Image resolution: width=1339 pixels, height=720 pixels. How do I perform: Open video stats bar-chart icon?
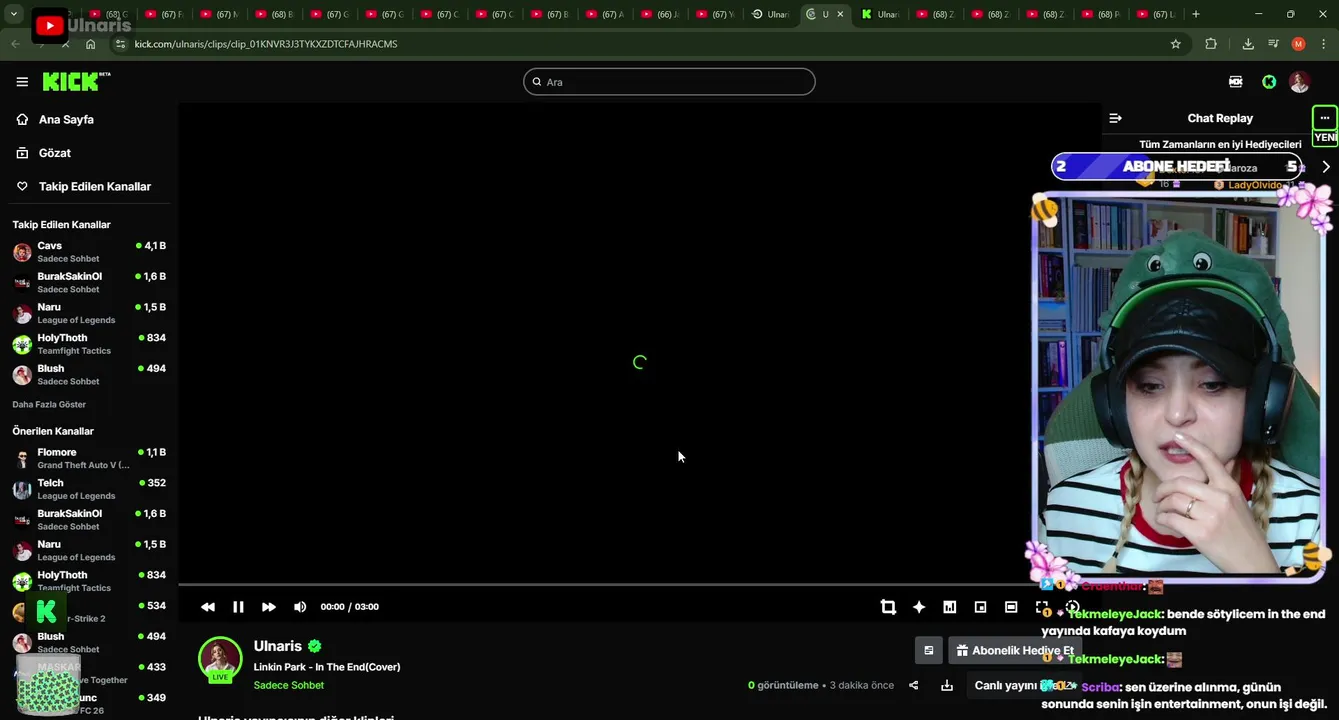(x=950, y=607)
